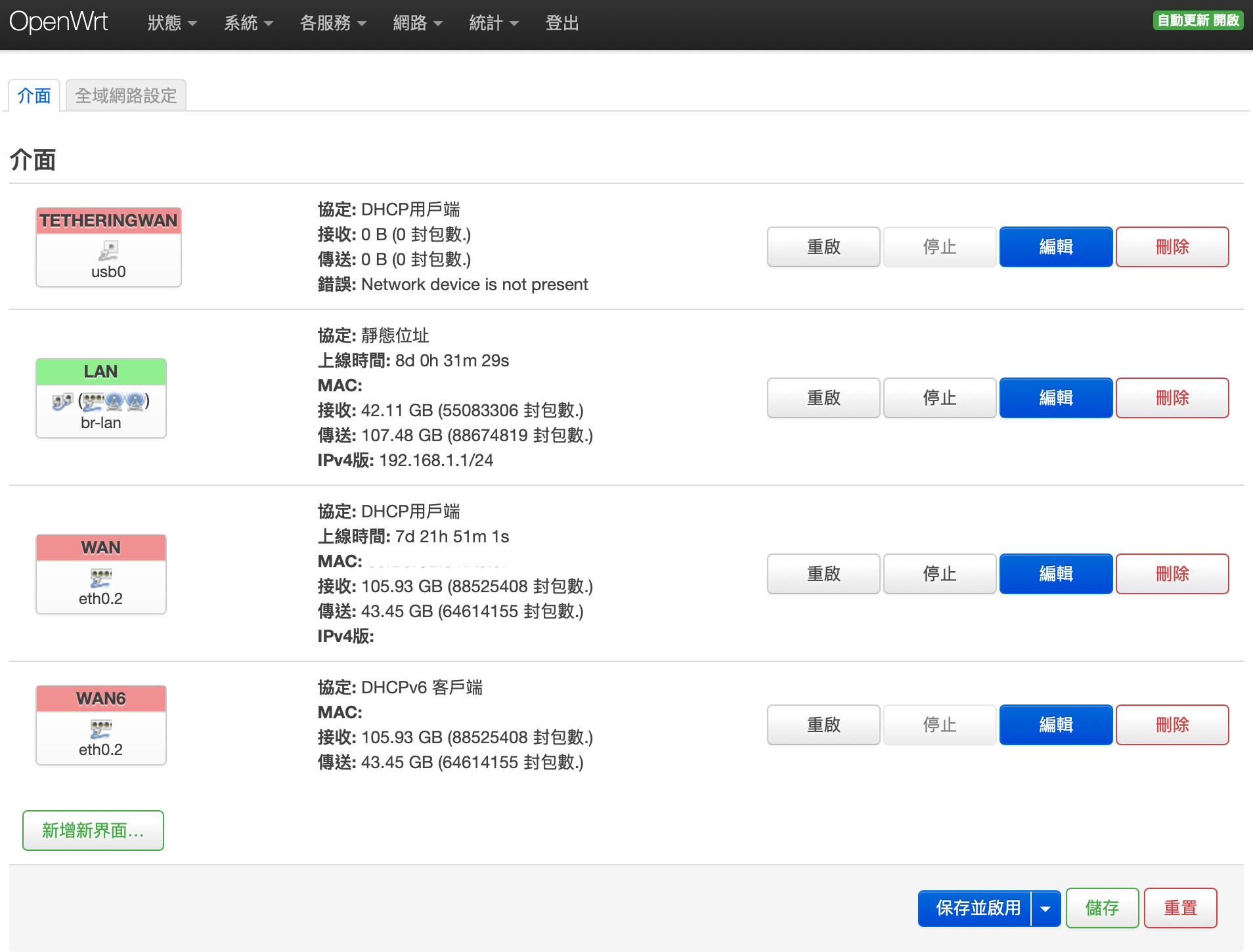1253x952 pixels.
Task: Click 儲存 to save changes
Action: click(x=1102, y=908)
